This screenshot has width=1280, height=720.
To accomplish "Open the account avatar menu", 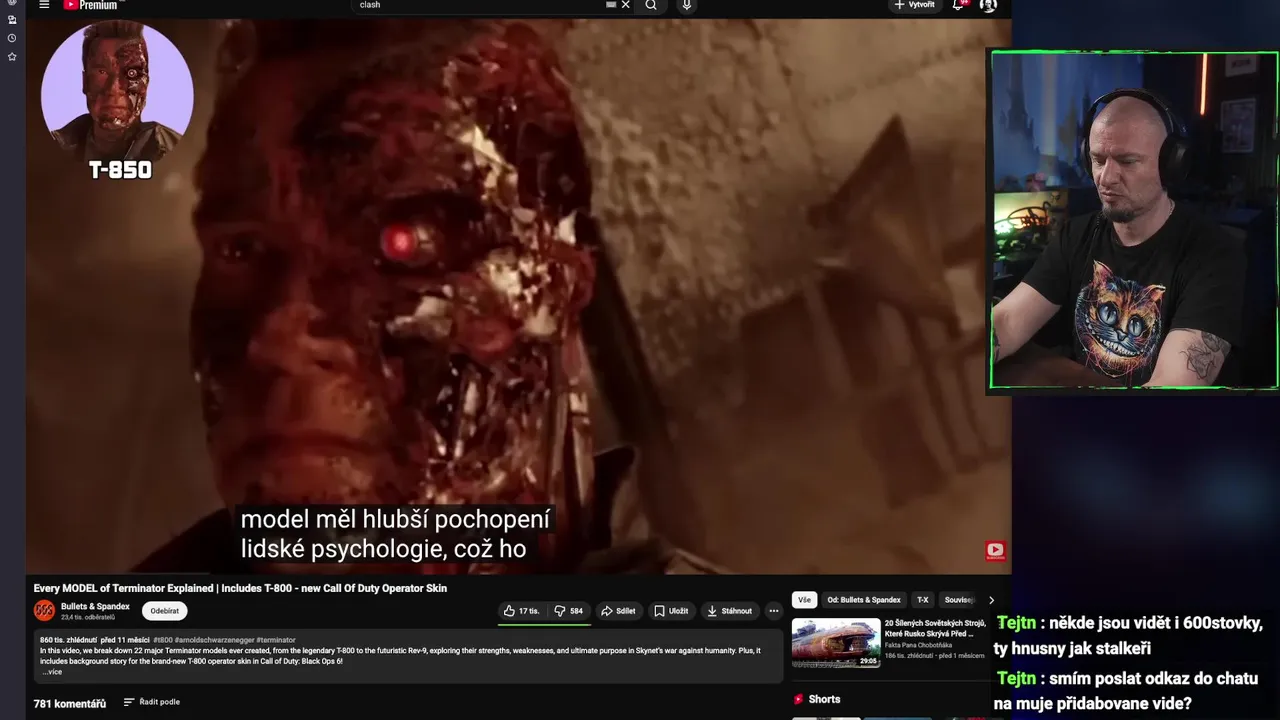I will coord(988,5).
